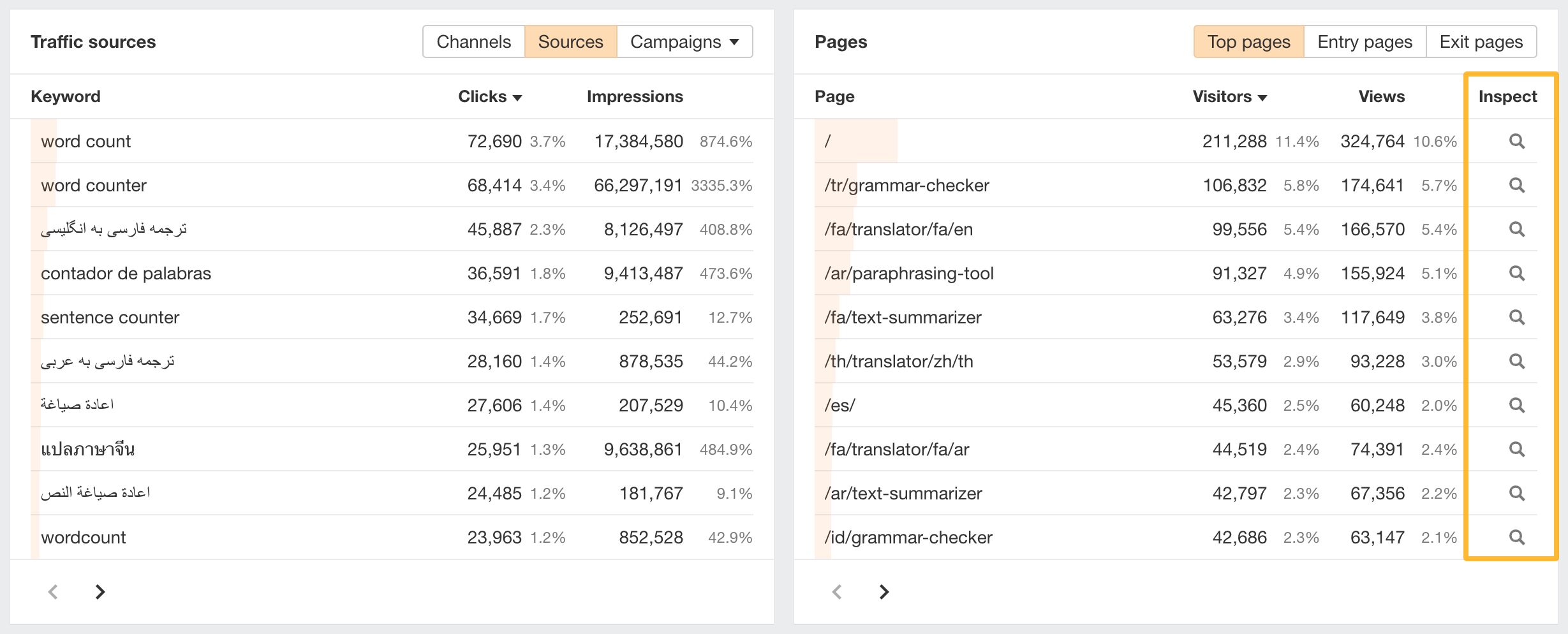The image size is (1568, 634).
Task: Go to next page of Pages table
Action: (884, 592)
